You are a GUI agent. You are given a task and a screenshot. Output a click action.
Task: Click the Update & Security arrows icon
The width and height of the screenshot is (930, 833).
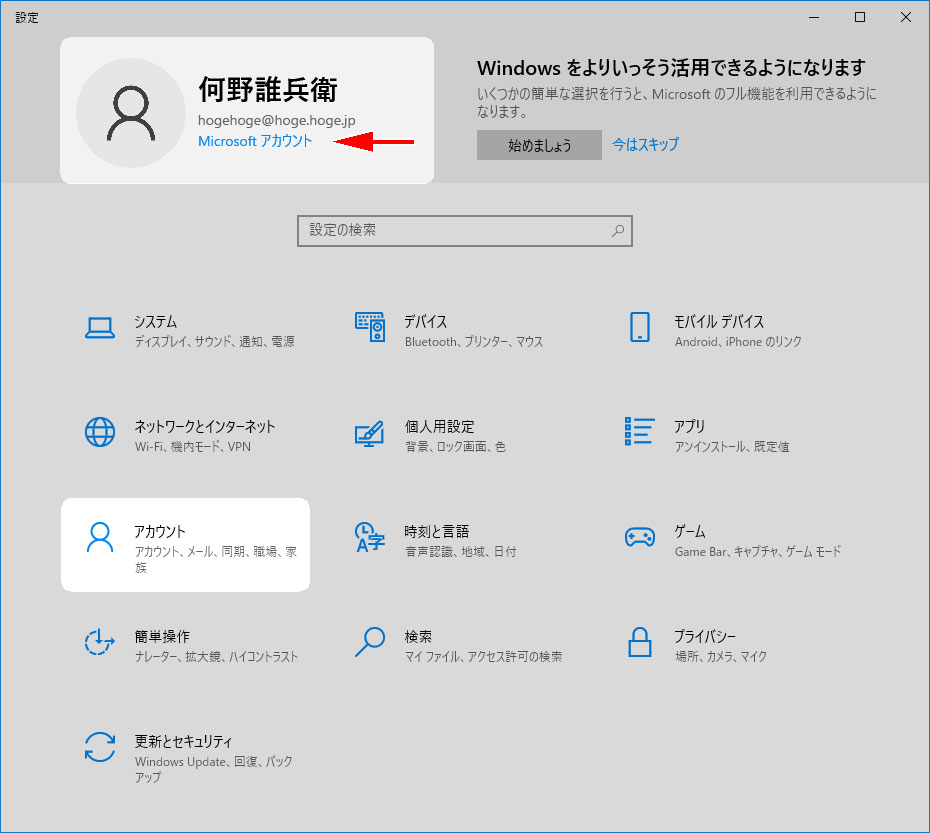100,747
